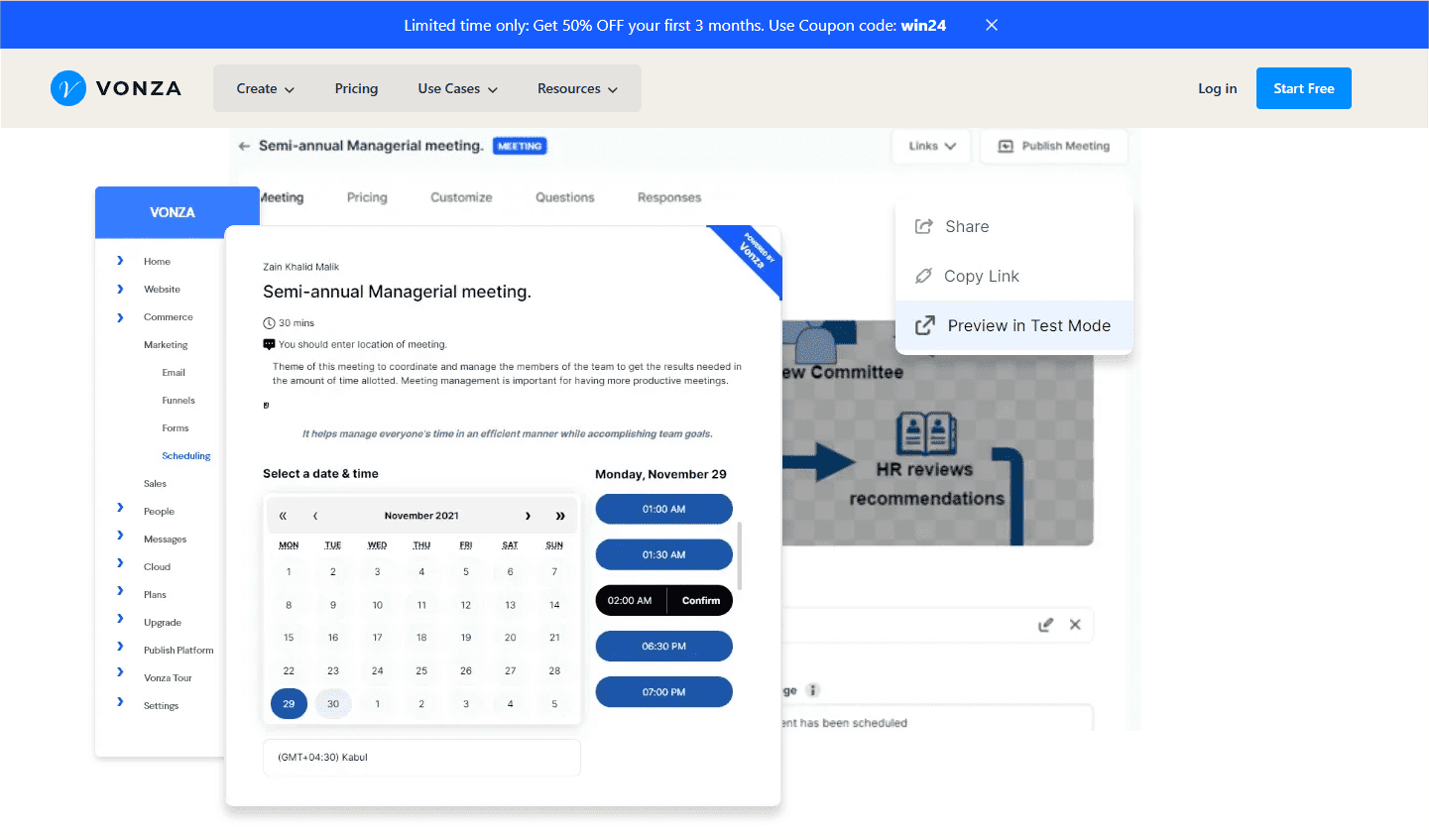Go to previous month in calendar
This screenshot has width=1429, height=840.
(315, 516)
